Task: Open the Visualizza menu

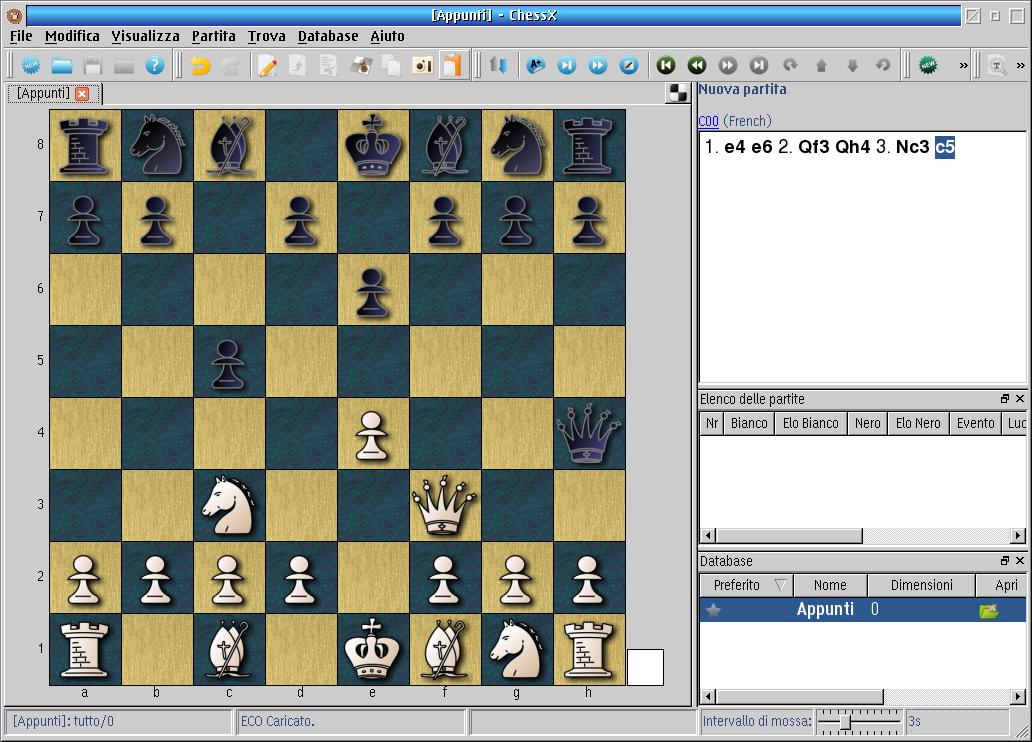Action: [144, 36]
